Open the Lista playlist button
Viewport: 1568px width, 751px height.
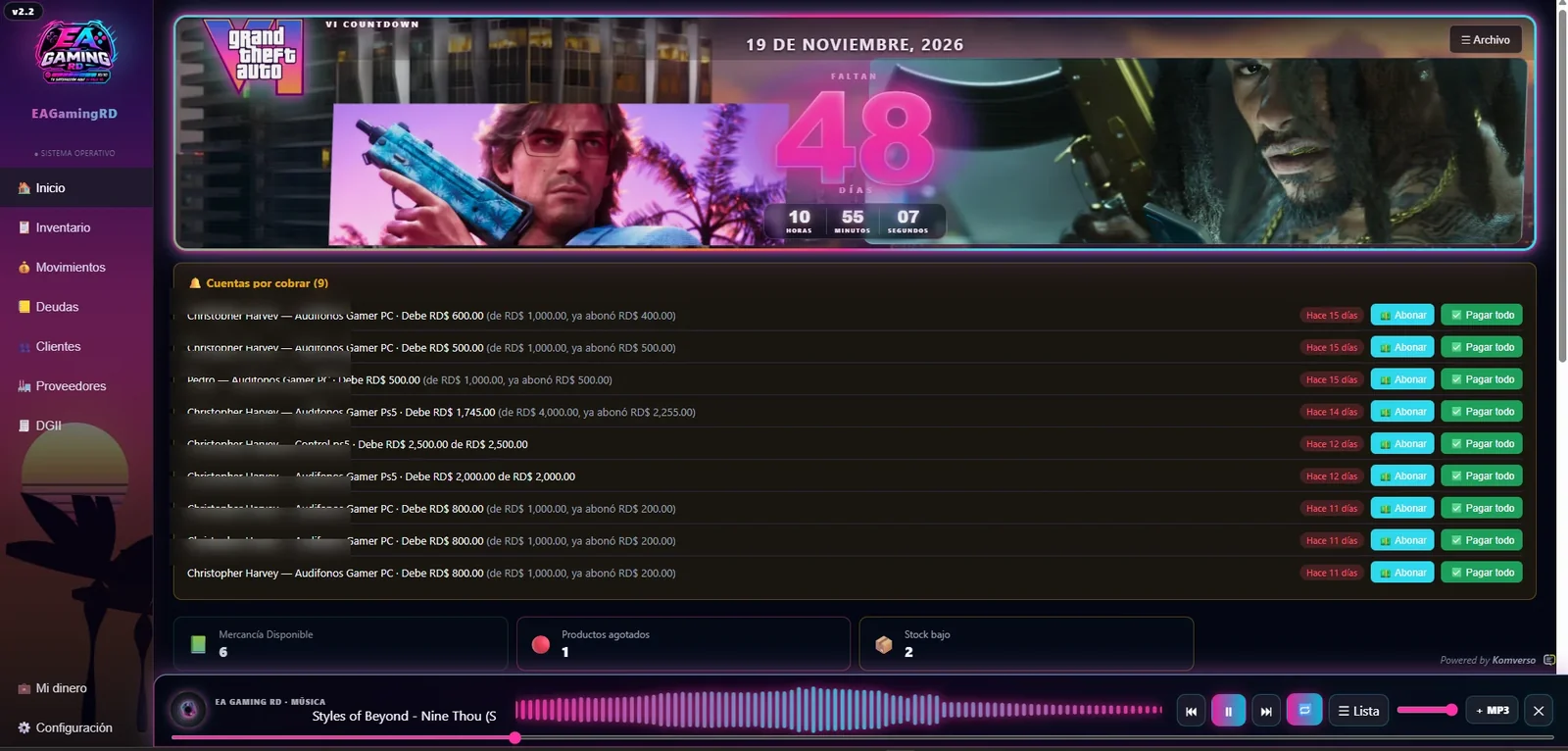[x=1359, y=711]
